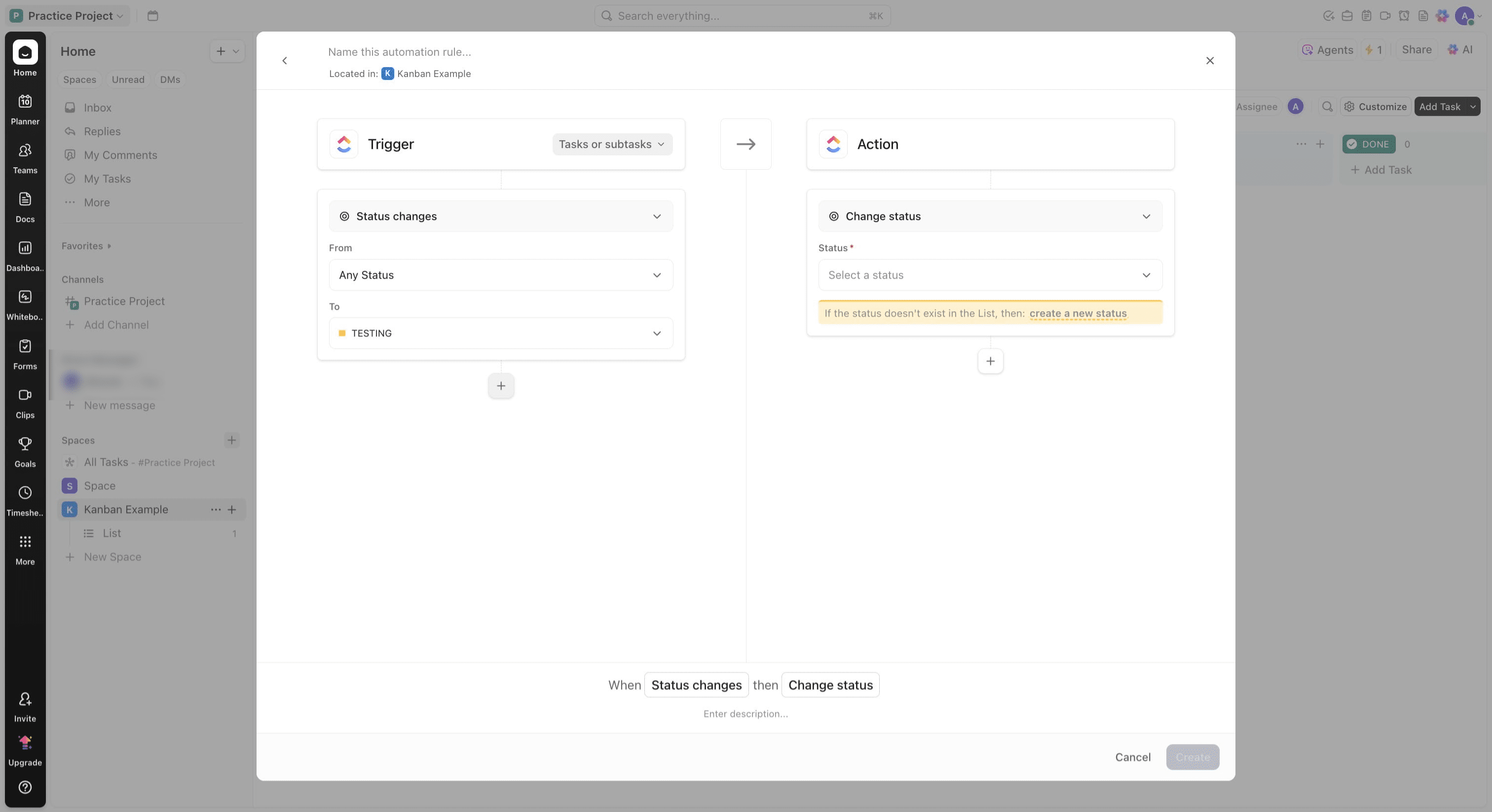This screenshot has width=1492, height=812.
Task: Click the Search everything bar
Action: (x=742, y=16)
